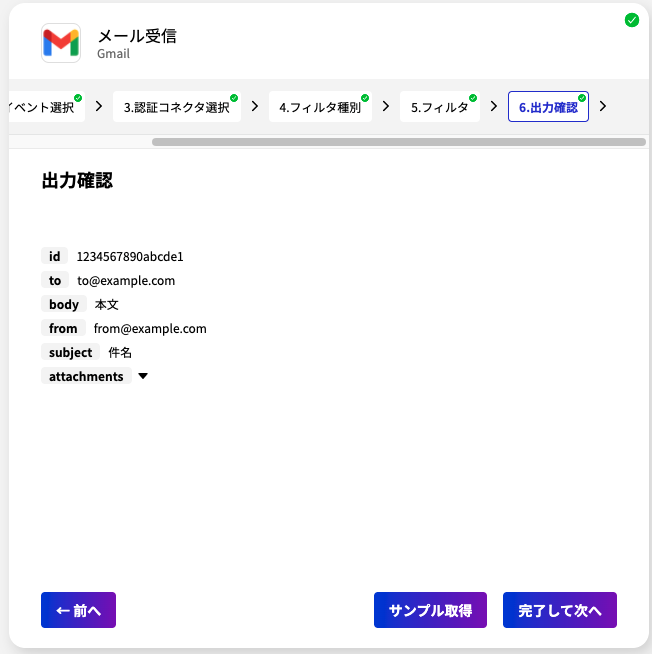Click the 本文 body value
Screen dimensions: 652x654
pyautogui.click(x=107, y=304)
